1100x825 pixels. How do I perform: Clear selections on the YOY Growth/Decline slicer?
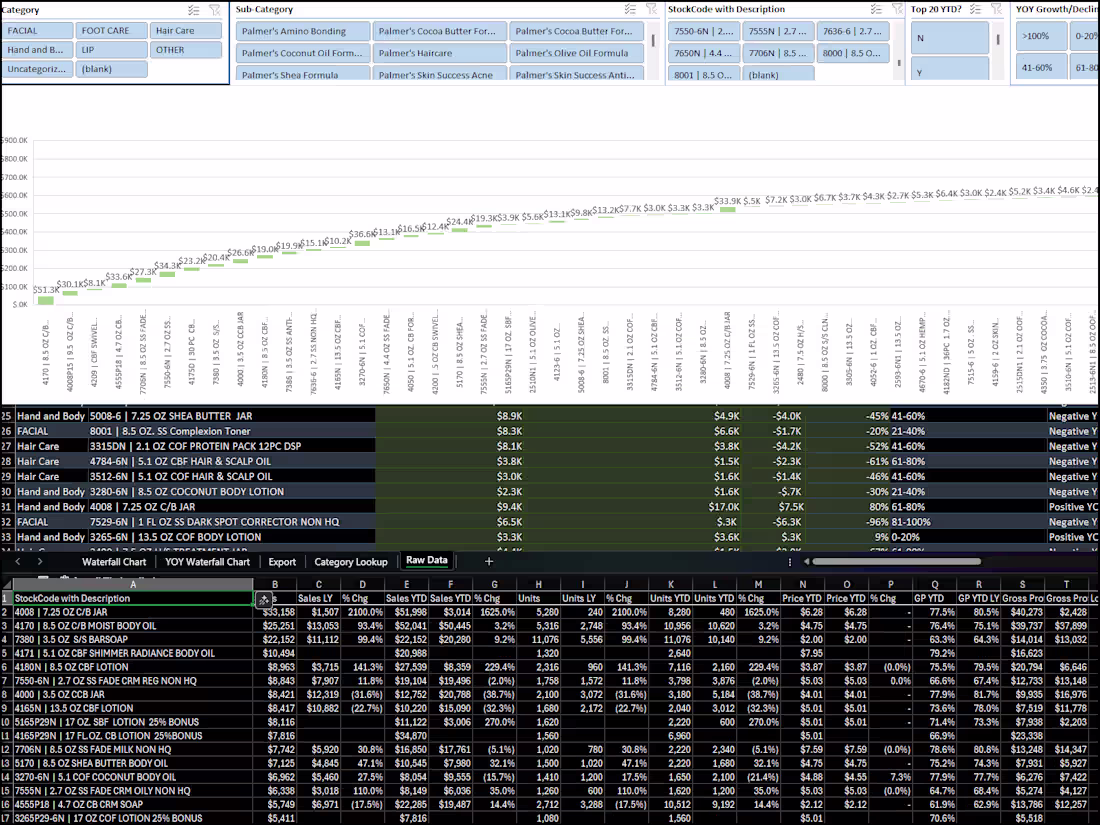[x=1095, y=9]
